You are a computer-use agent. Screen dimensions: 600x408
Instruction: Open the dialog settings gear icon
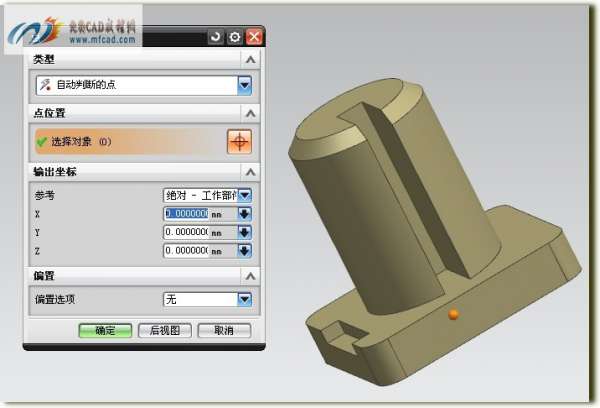point(235,37)
